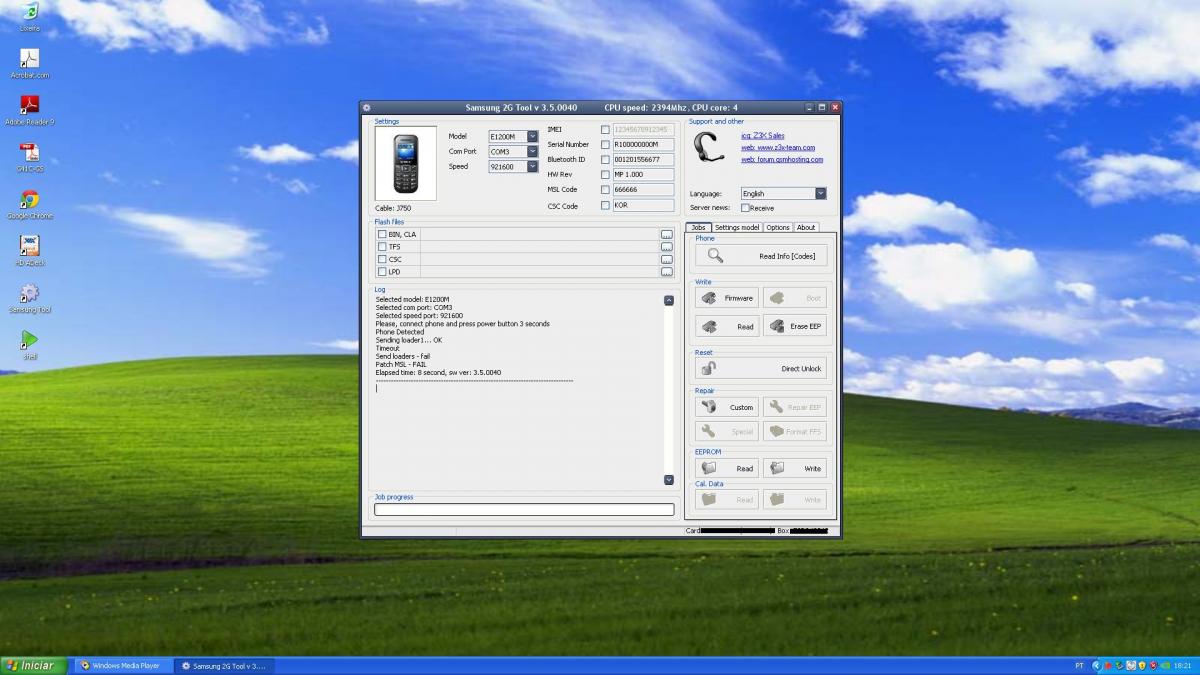Browse for the CSC flash file
This screenshot has width=1200, height=675.
(667, 259)
